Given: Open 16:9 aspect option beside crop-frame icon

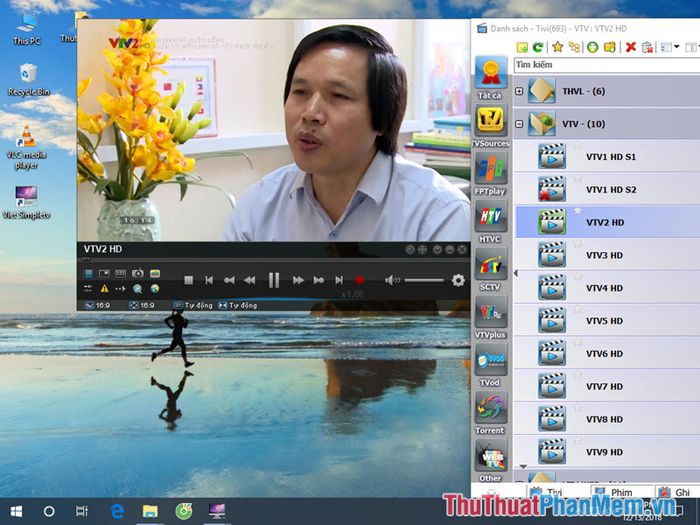Looking at the screenshot, I should (142, 305).
